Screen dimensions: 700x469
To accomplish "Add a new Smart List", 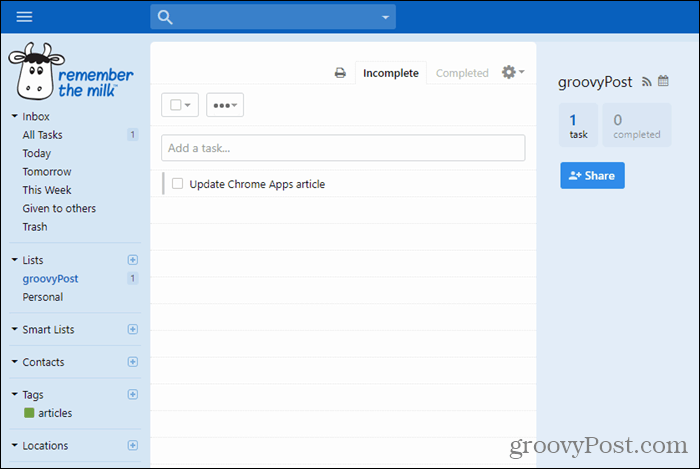I will pyautogui.click(x=133, y=329).
